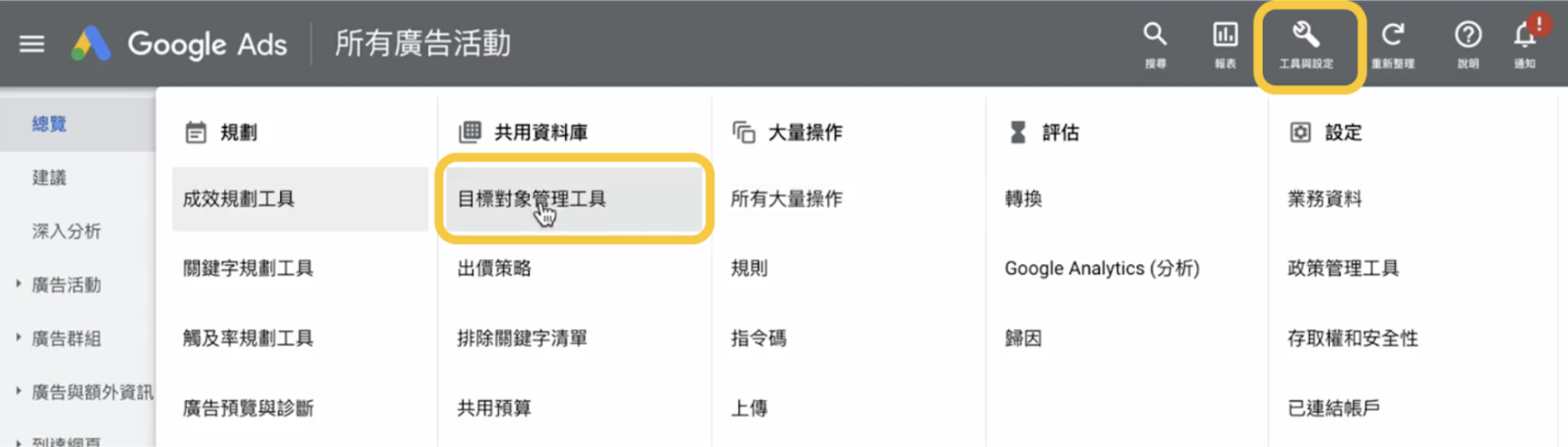Select 所有大量操作 under 大量操作

pos(786,199)
